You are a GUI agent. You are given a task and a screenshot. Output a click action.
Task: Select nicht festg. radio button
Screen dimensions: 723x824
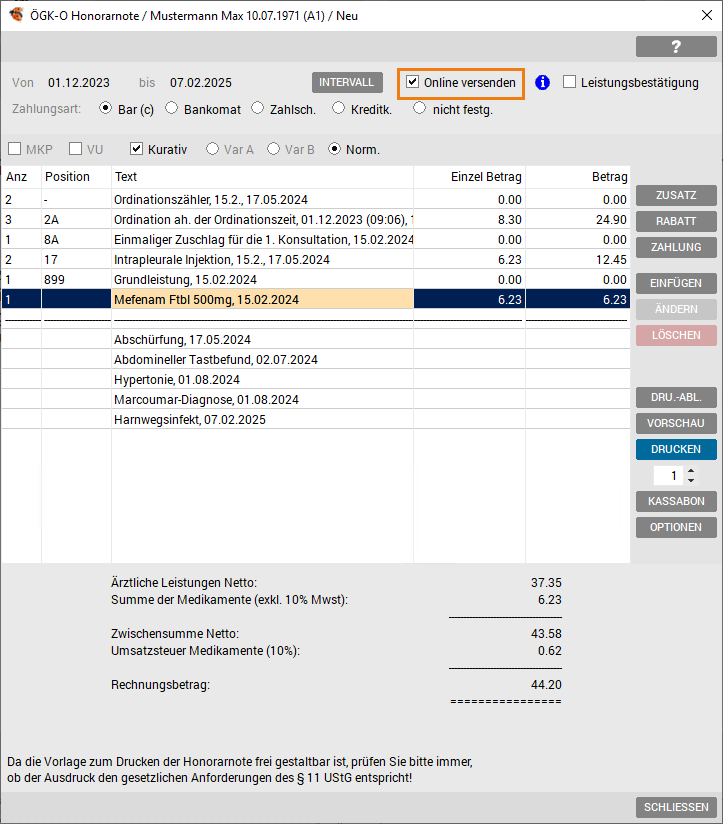[419, 108]
